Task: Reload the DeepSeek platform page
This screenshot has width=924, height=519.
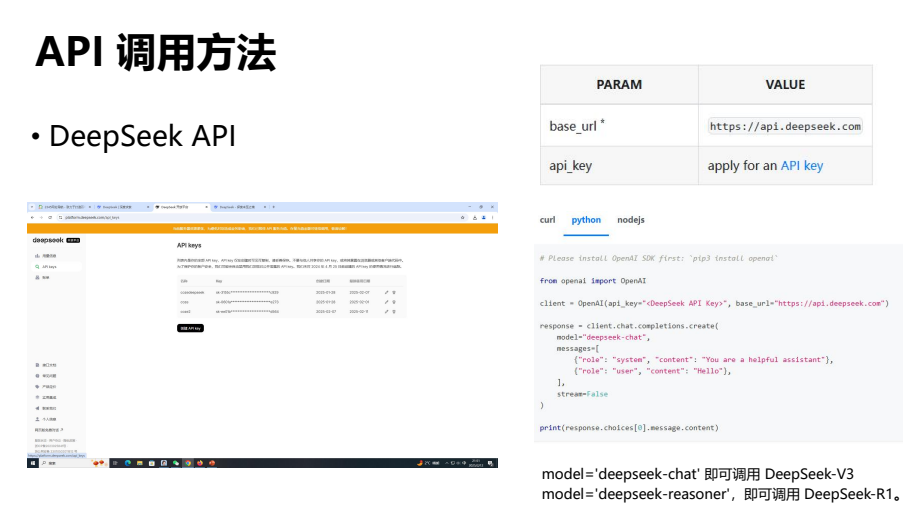Action: tap(50, 217)
